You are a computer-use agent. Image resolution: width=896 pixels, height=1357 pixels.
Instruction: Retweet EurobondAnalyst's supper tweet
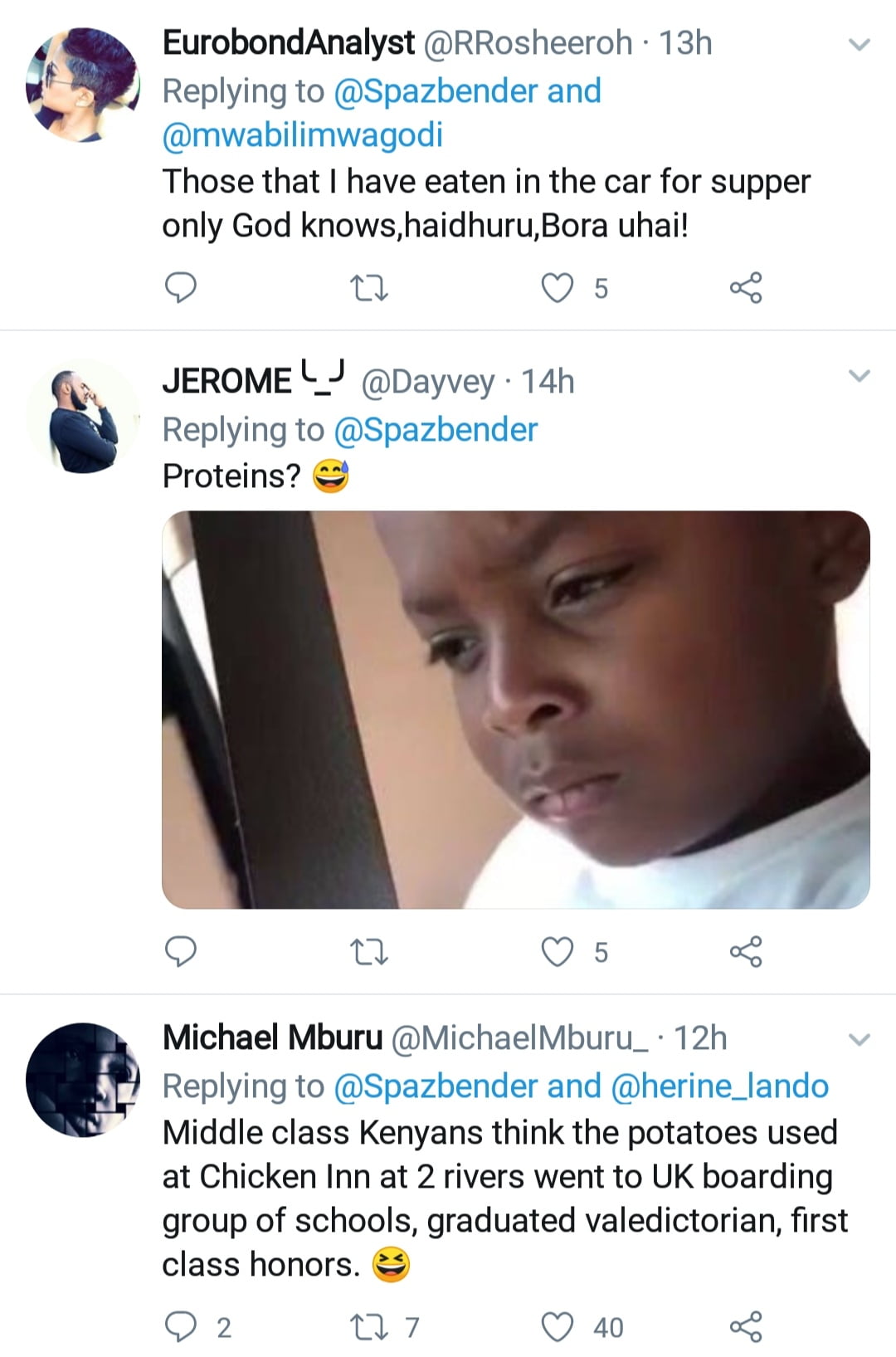[369, 289]
